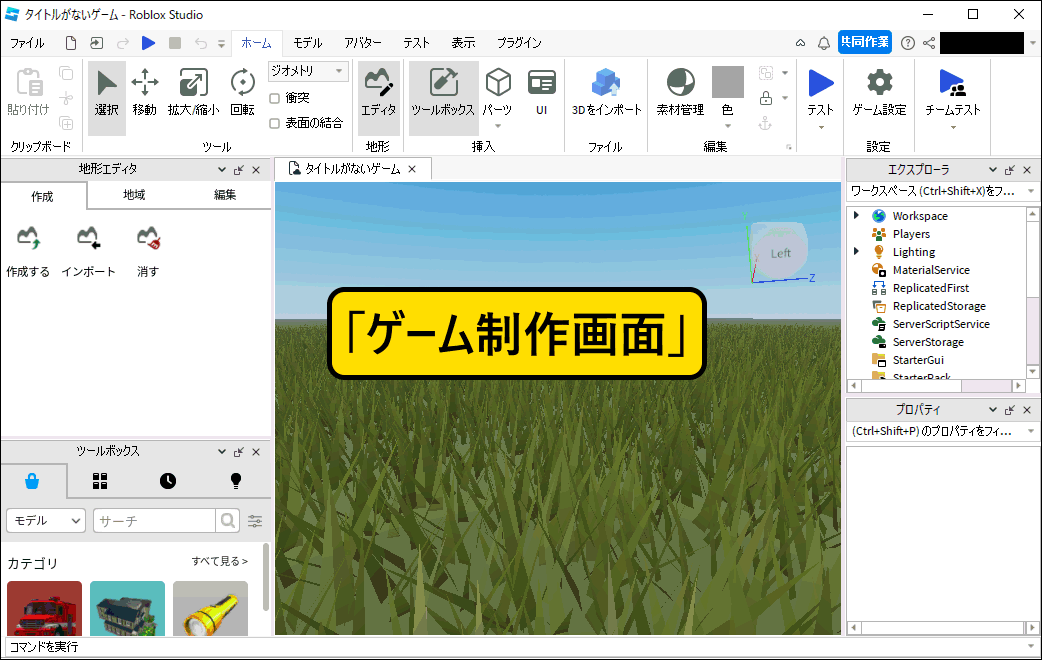Image resolution: width=1042 pixels, height=660 pixels.
Task: Click the ゲーム設定 gear icon
Action: (x=879, y=83)
